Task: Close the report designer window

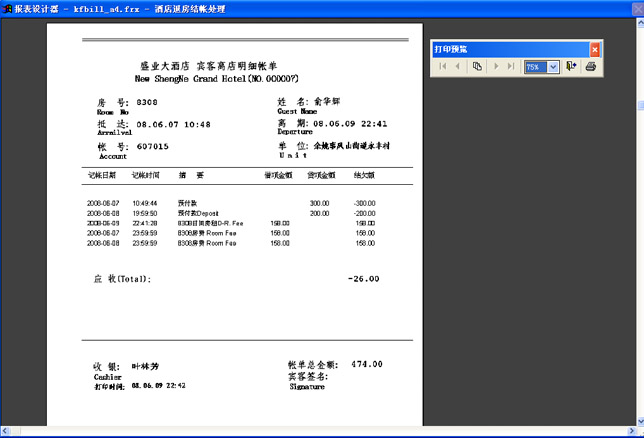Action: (x=636, y=8)
